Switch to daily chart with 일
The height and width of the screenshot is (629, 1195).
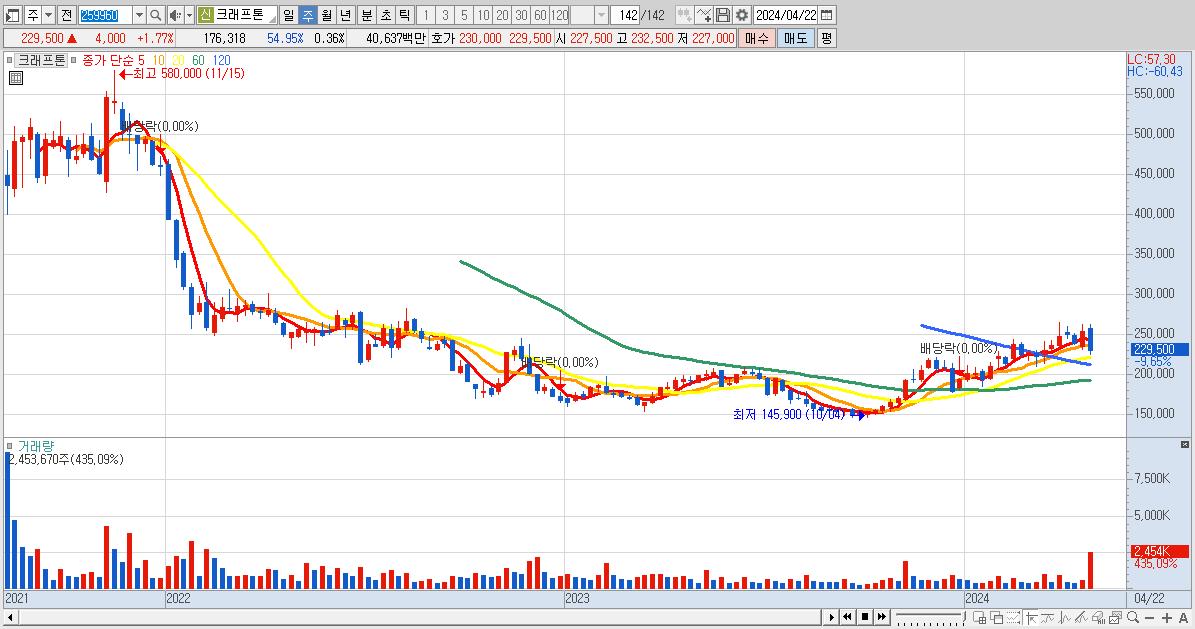(288, 15)
